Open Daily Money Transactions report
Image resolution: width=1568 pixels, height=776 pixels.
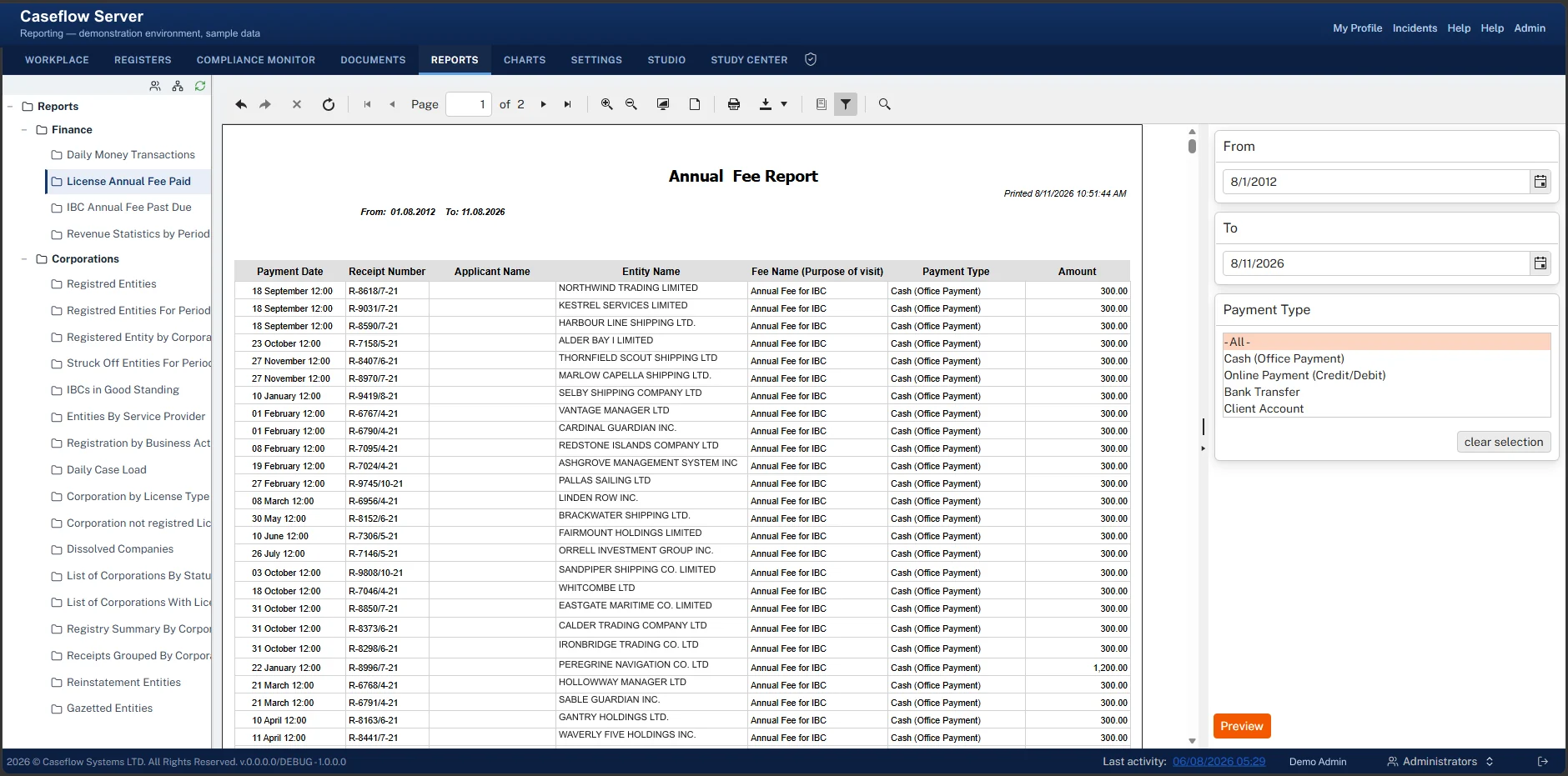(x=131, y=155)
